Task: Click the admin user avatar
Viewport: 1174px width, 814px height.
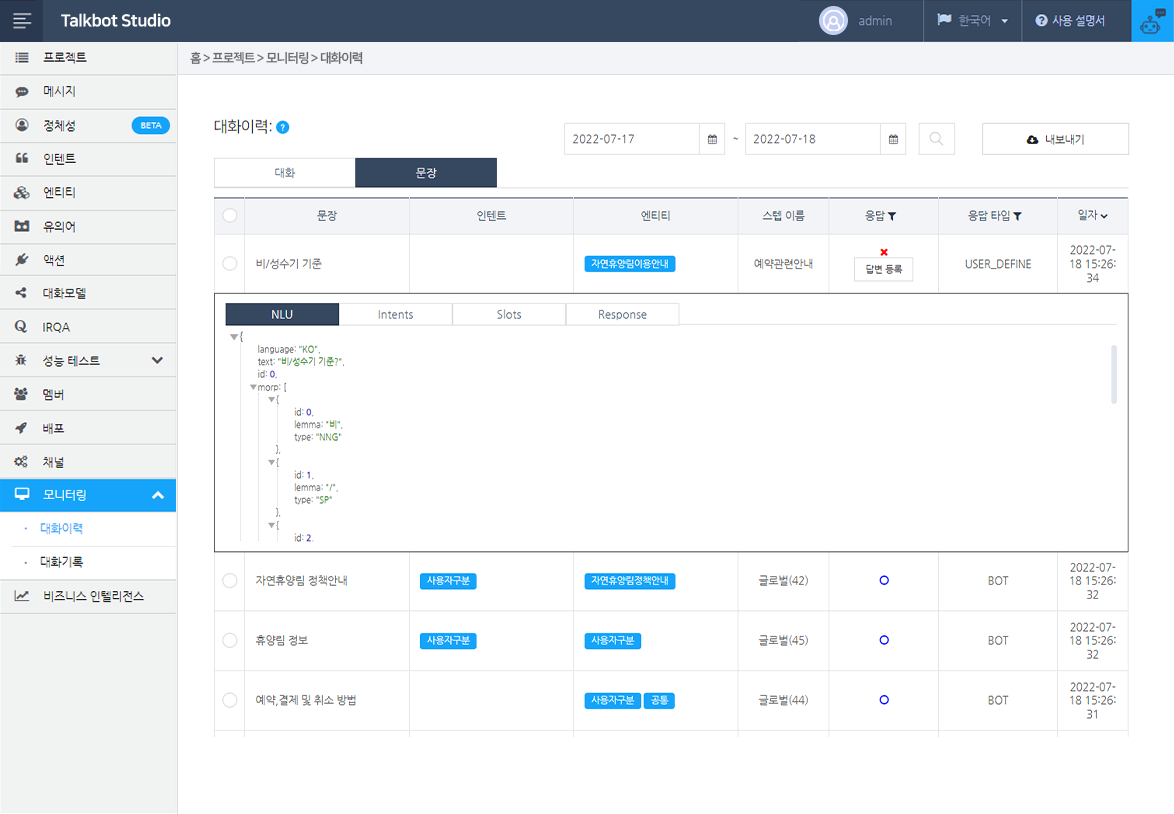Action: click(x=833, y=21)
